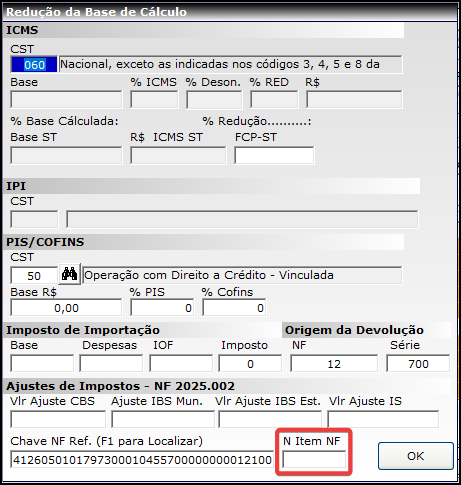Click the ICMS CST description field
Screen dimensions: 461x485
pyautogui.click(x=230, y=64)
